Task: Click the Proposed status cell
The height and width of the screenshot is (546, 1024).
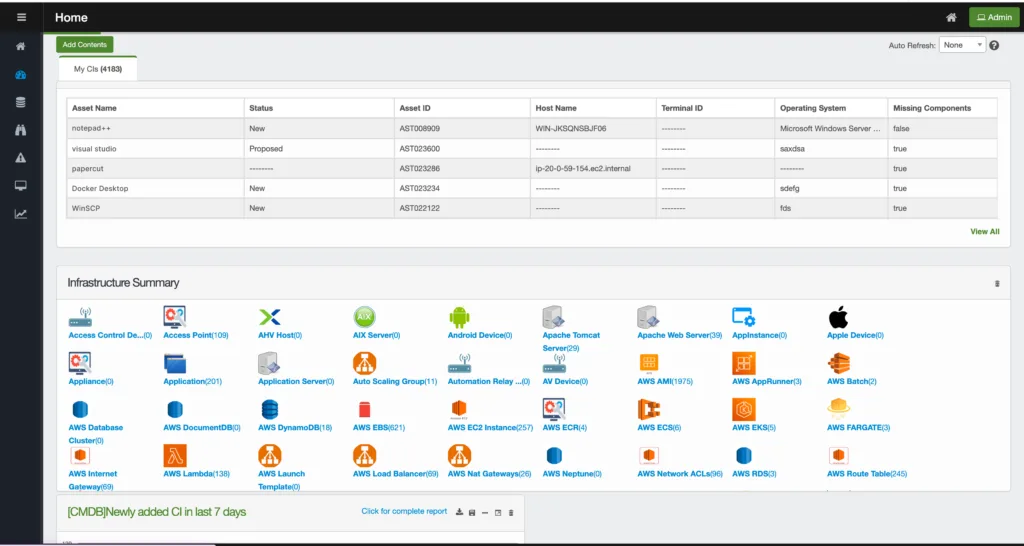Action: pyautogui.click(x=319, y=148)
